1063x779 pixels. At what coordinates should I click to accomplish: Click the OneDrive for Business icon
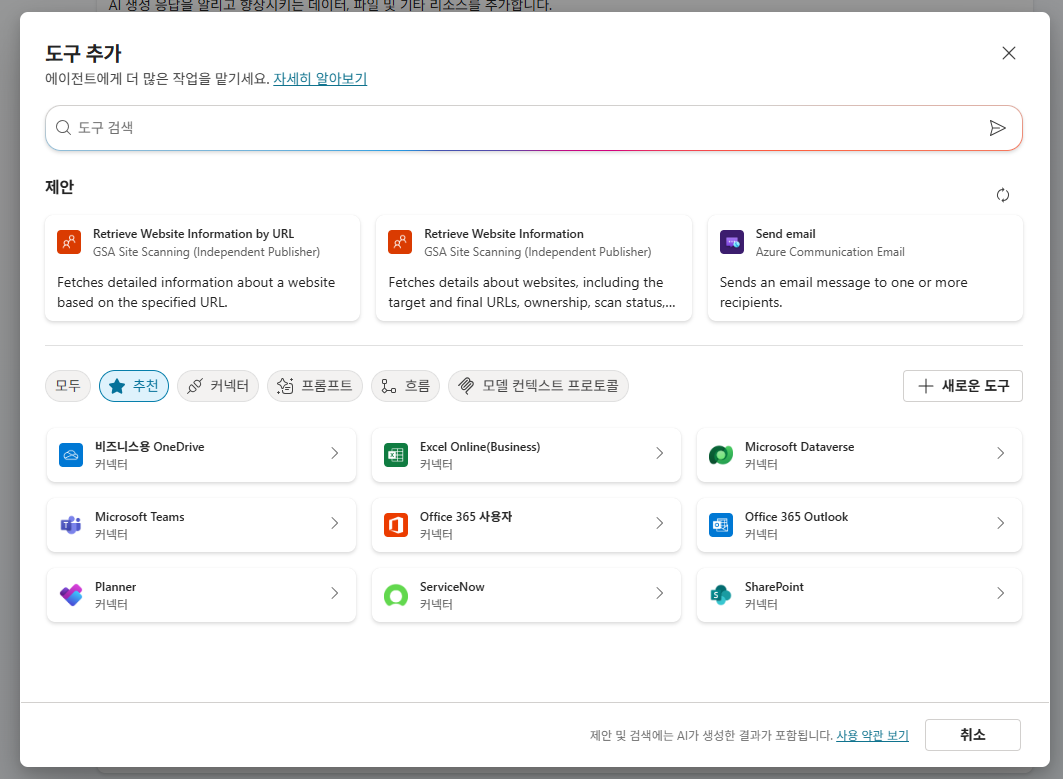(x=71, y=455)
